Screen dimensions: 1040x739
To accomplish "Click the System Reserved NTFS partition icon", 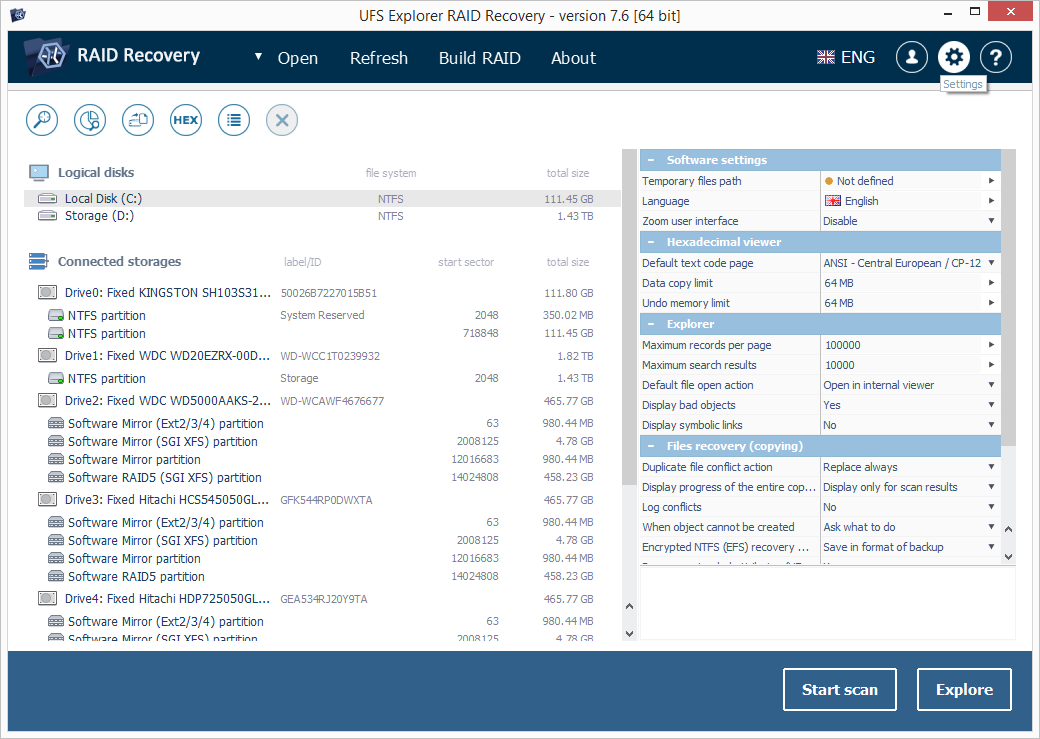I will [56, 316].
